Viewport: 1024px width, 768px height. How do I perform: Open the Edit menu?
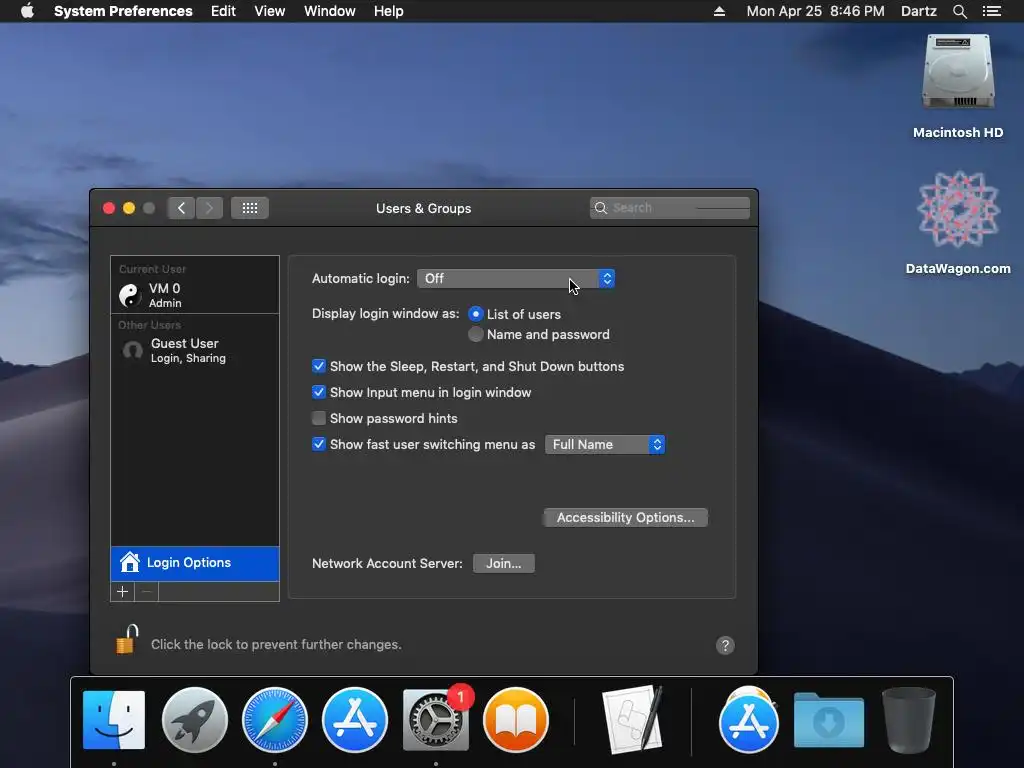223,11
